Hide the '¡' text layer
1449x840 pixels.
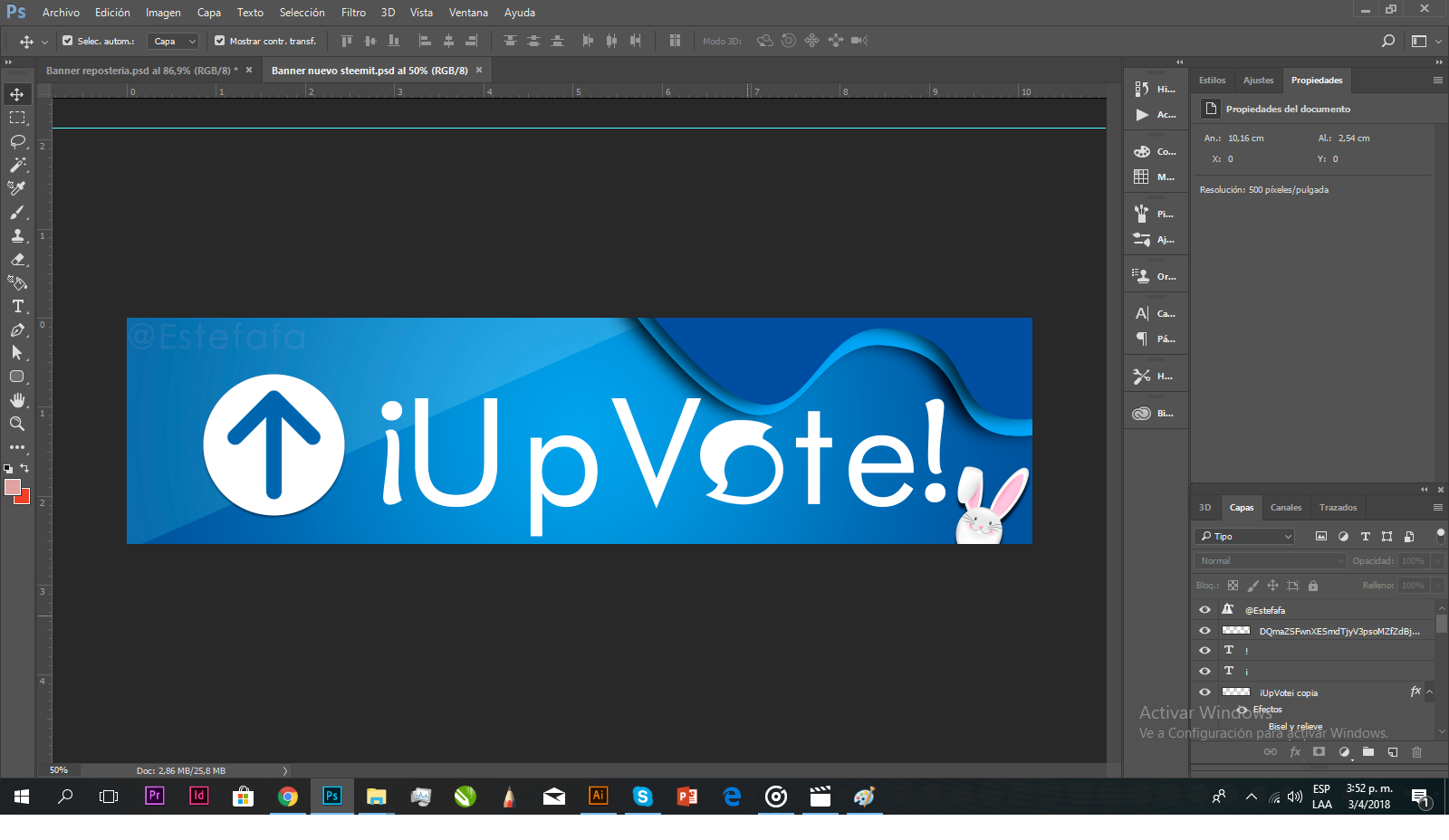(x=1204, y=672)
